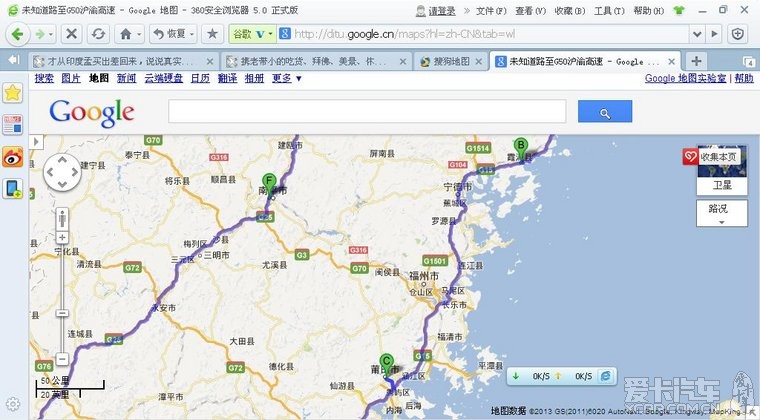Click the green marker C pin
Screen dimensions: 760x420
(x=386, y=365)
